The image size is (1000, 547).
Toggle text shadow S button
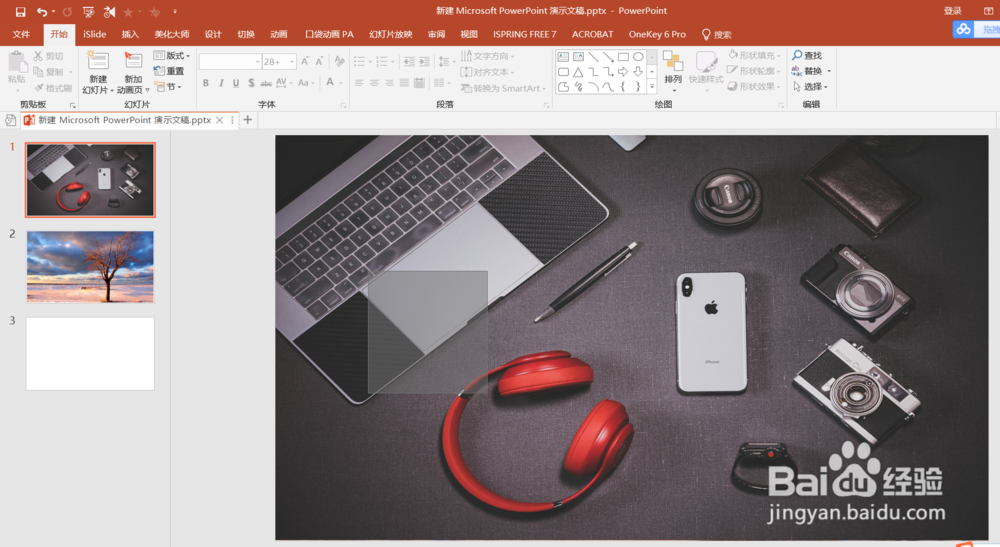tap(251, 83)
